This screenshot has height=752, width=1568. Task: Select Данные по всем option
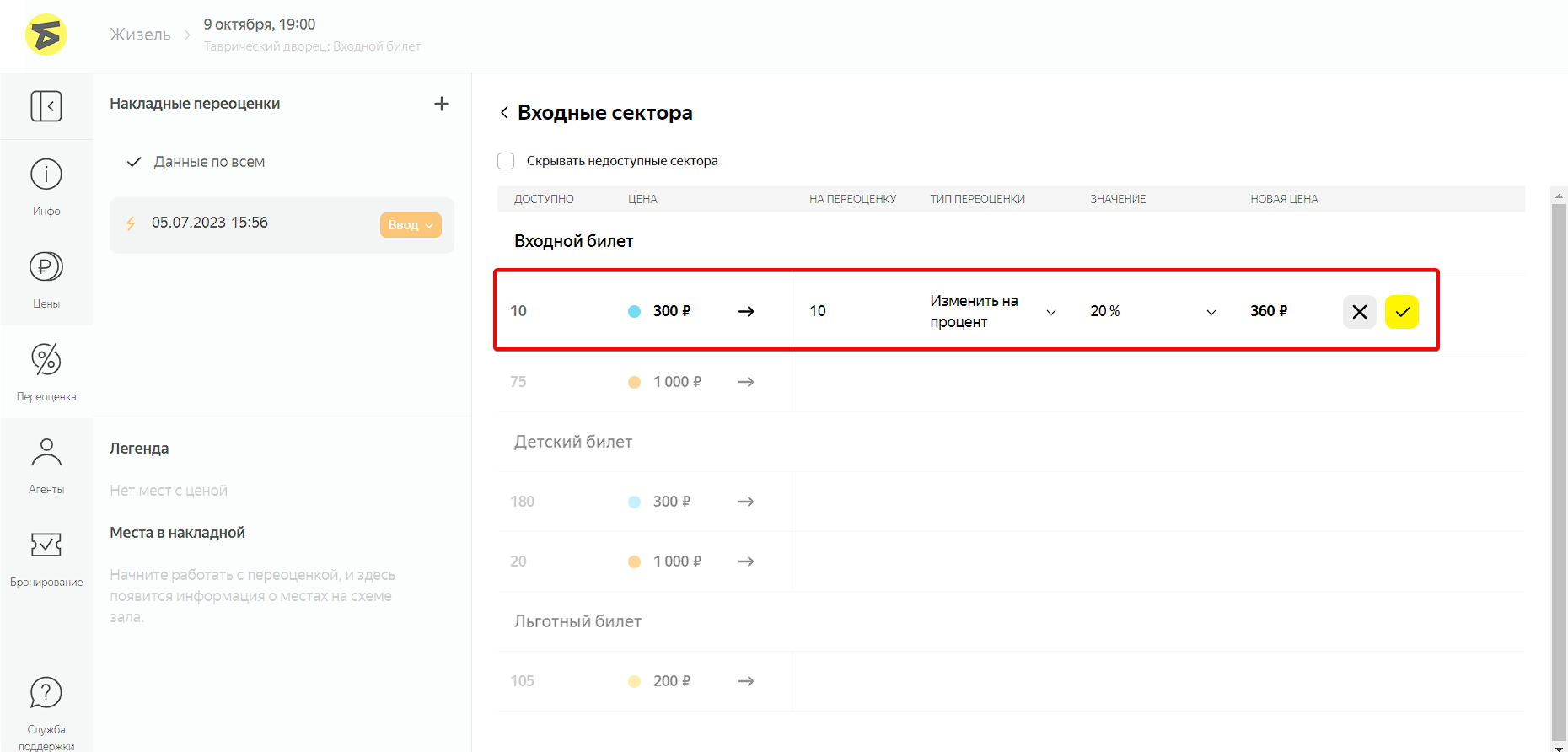pos(209,162)
